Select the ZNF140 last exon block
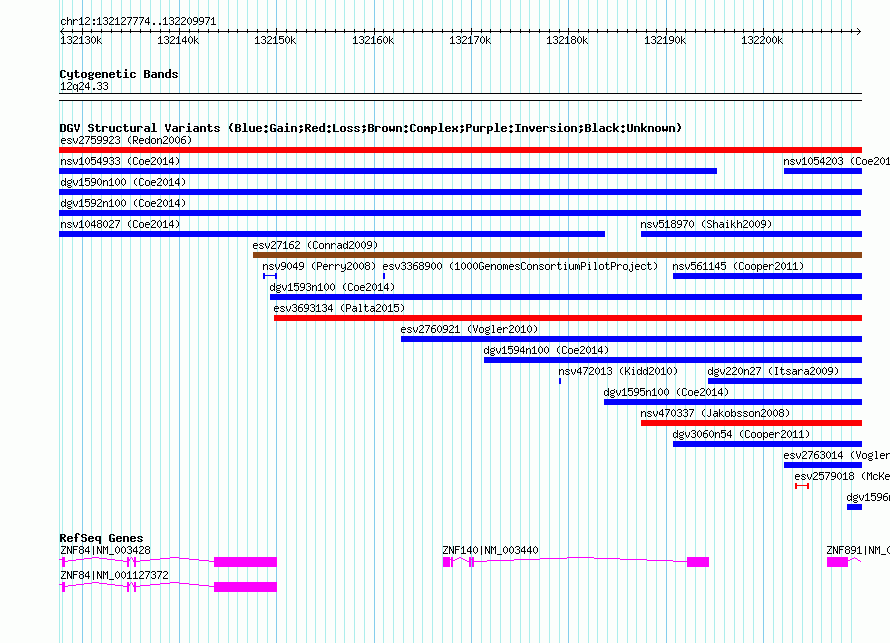Viewport: 890px width, 643px height. pos(698,562)
